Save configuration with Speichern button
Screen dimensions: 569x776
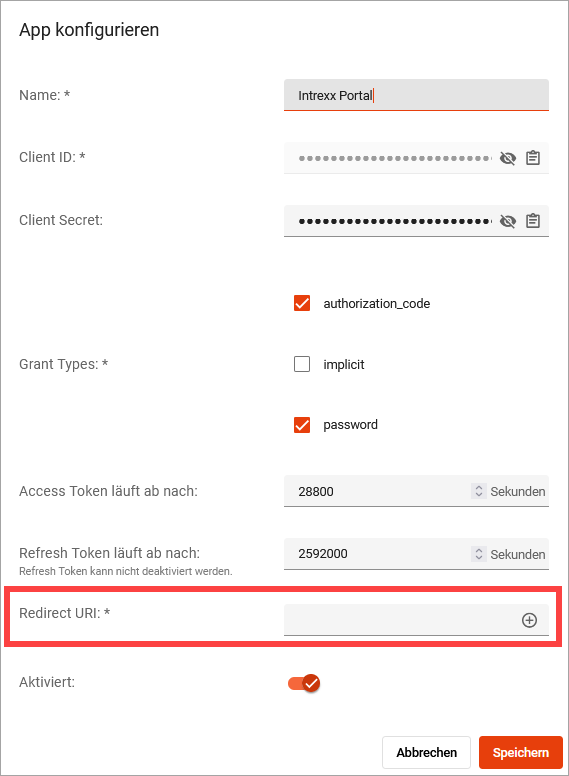point(521,752)
